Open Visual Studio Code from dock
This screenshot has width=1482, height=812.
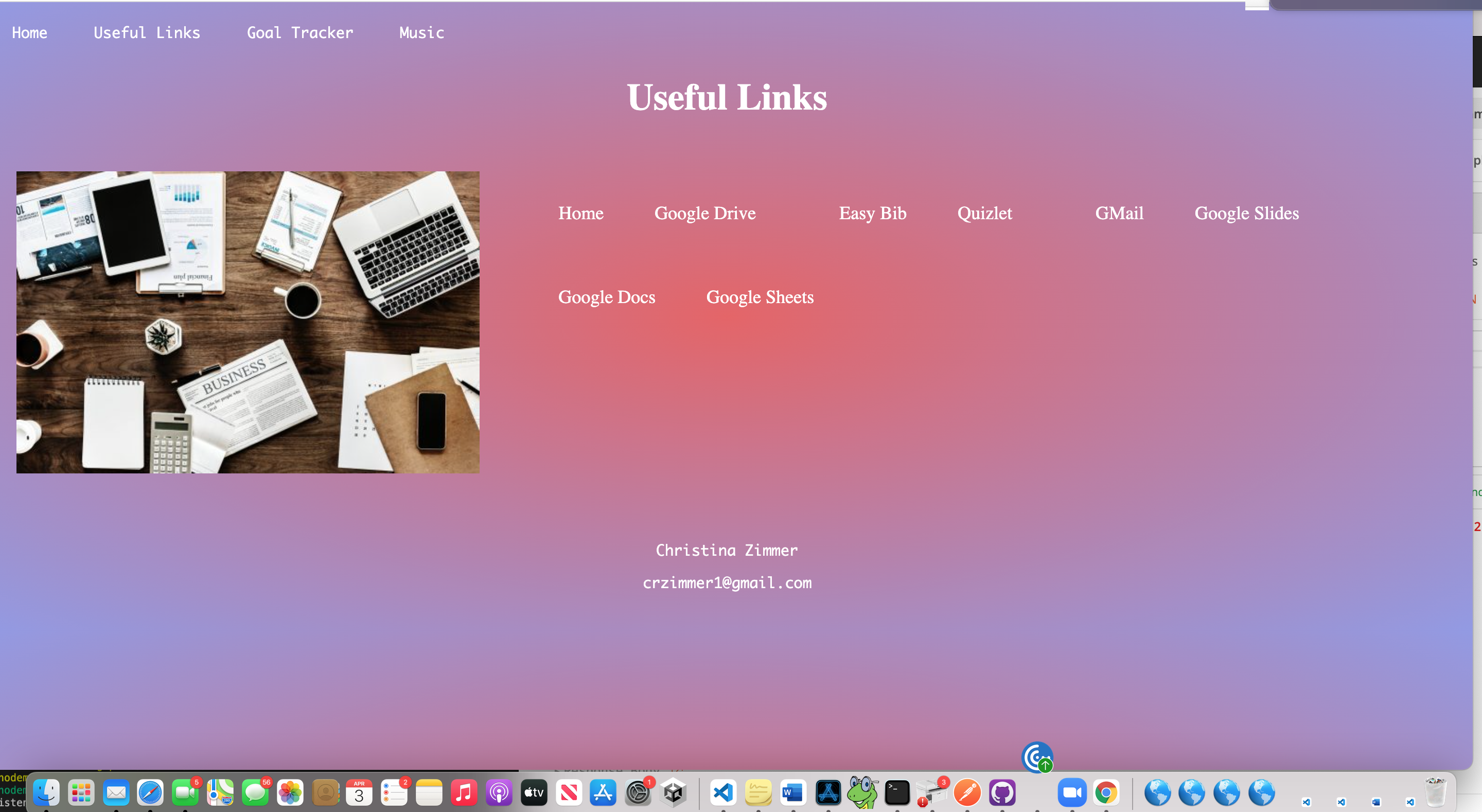pyautogui.click(x=722, y=793)
